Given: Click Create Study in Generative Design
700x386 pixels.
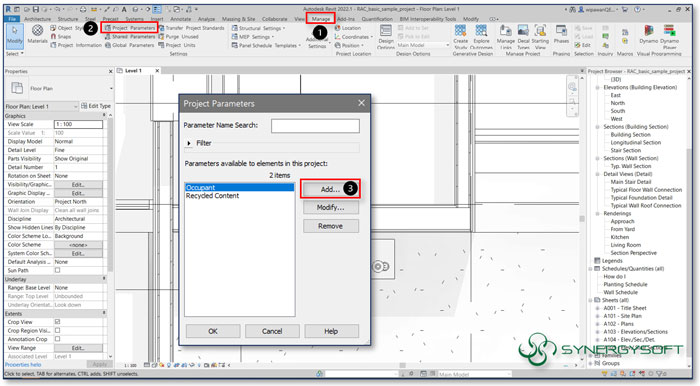Looking at the screenshot, I should (x=460, y=37).
